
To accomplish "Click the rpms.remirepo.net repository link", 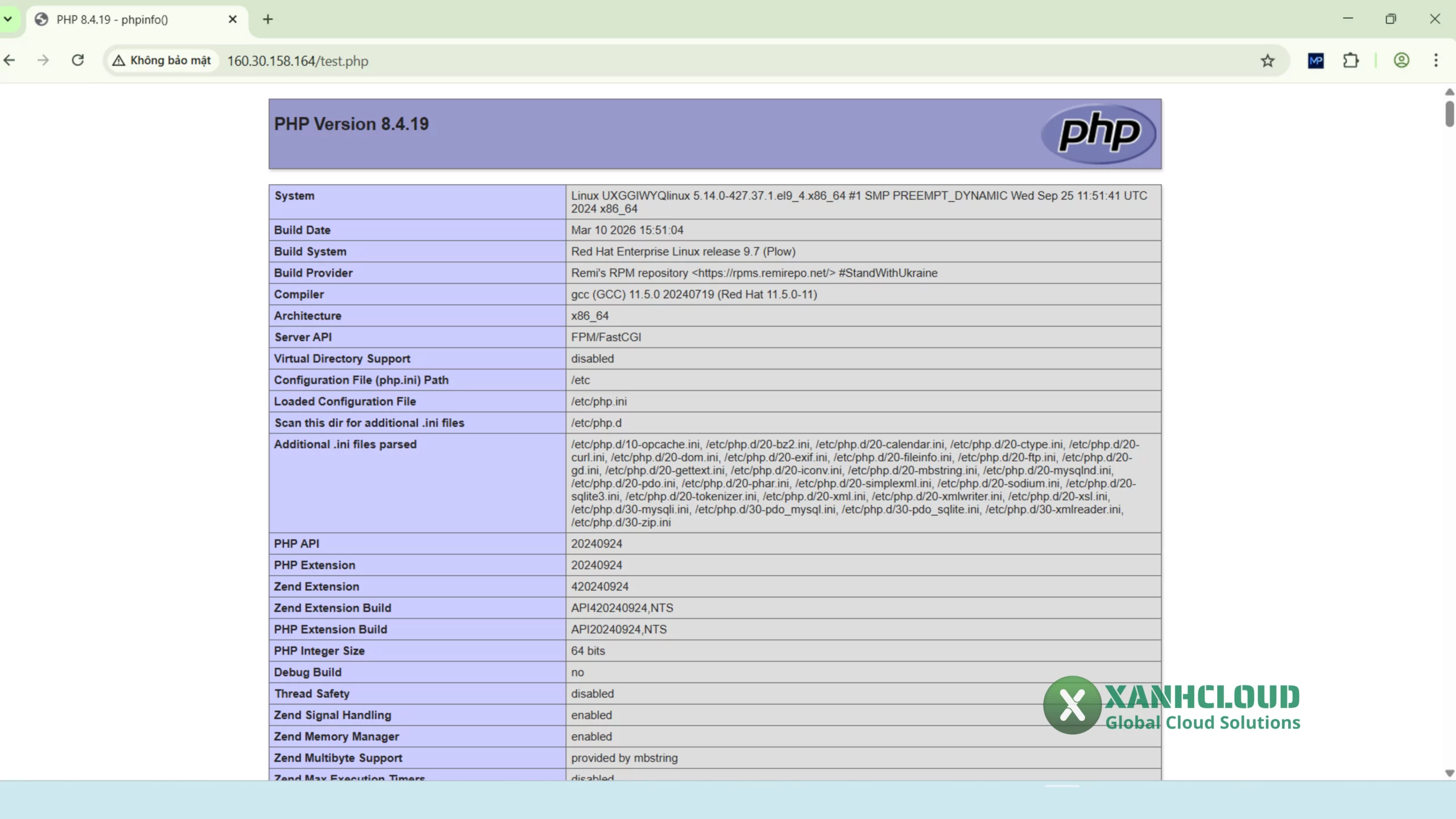I will 761,272.
